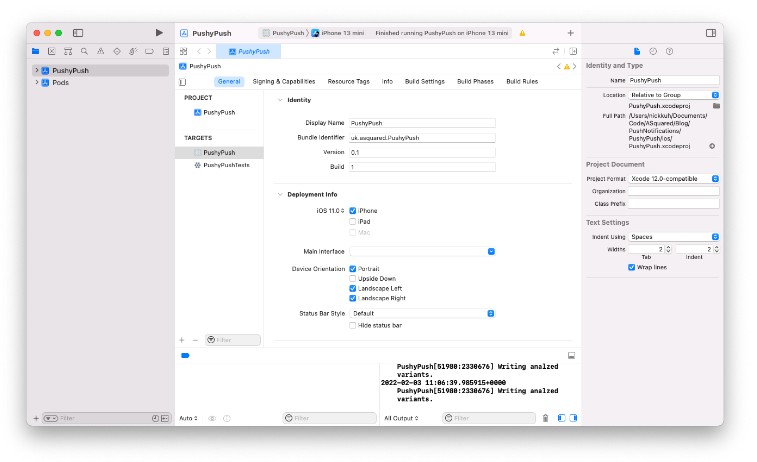Switch to the Build Rules tab

point(522,82)
